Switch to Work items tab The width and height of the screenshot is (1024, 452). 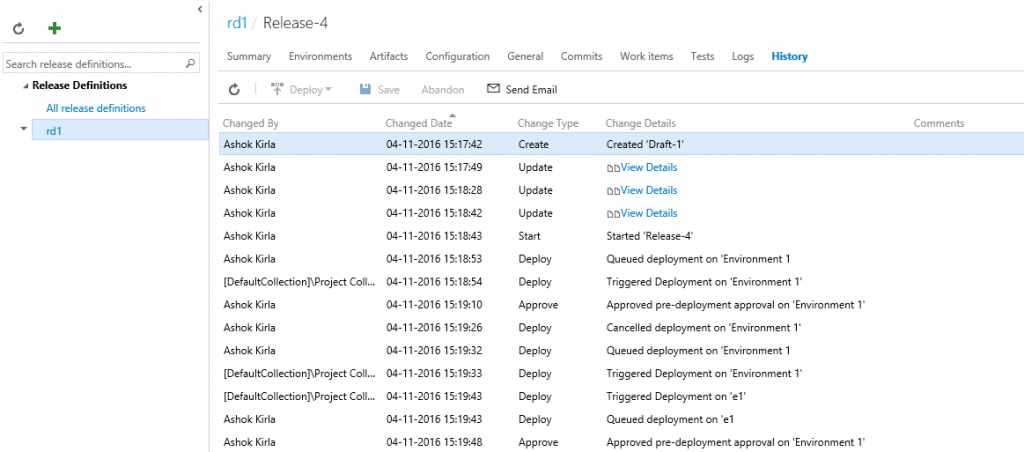[x=647, y=56]
